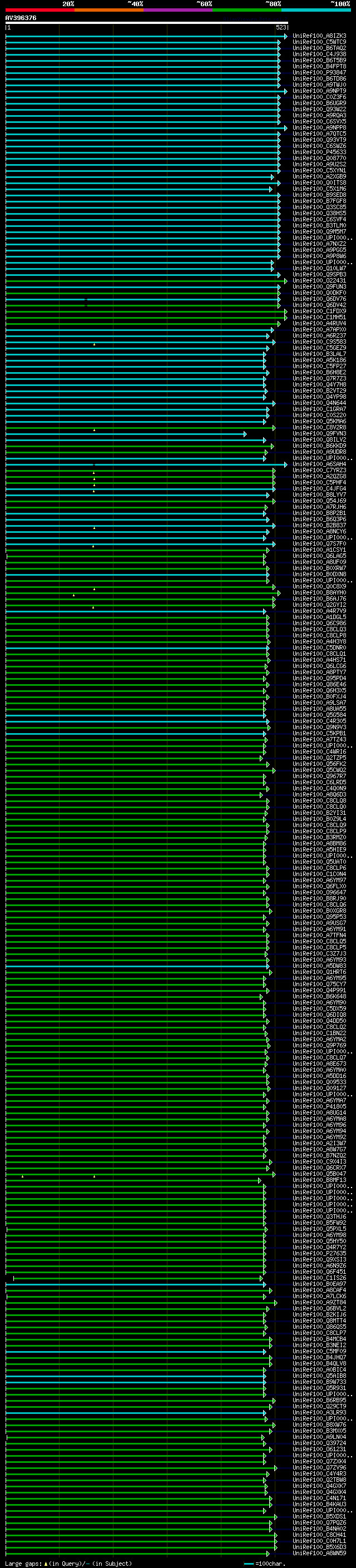Open hit UniRef100_P93847
356x1568 pixels.
(319, 72)
